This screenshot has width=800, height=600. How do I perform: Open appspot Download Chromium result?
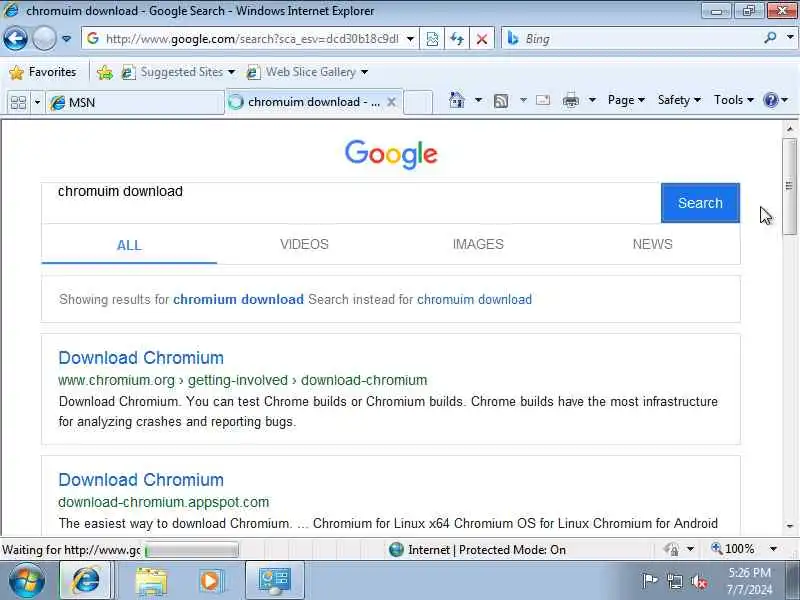click(141, 480)
